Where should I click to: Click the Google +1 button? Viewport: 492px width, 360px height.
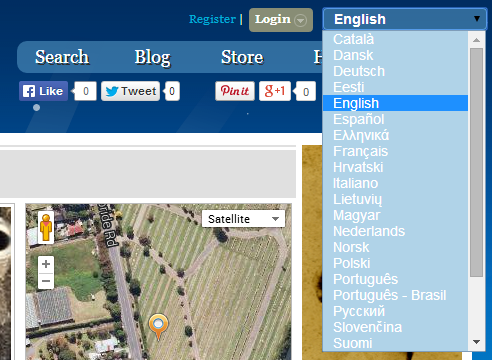tap(275, 91)
